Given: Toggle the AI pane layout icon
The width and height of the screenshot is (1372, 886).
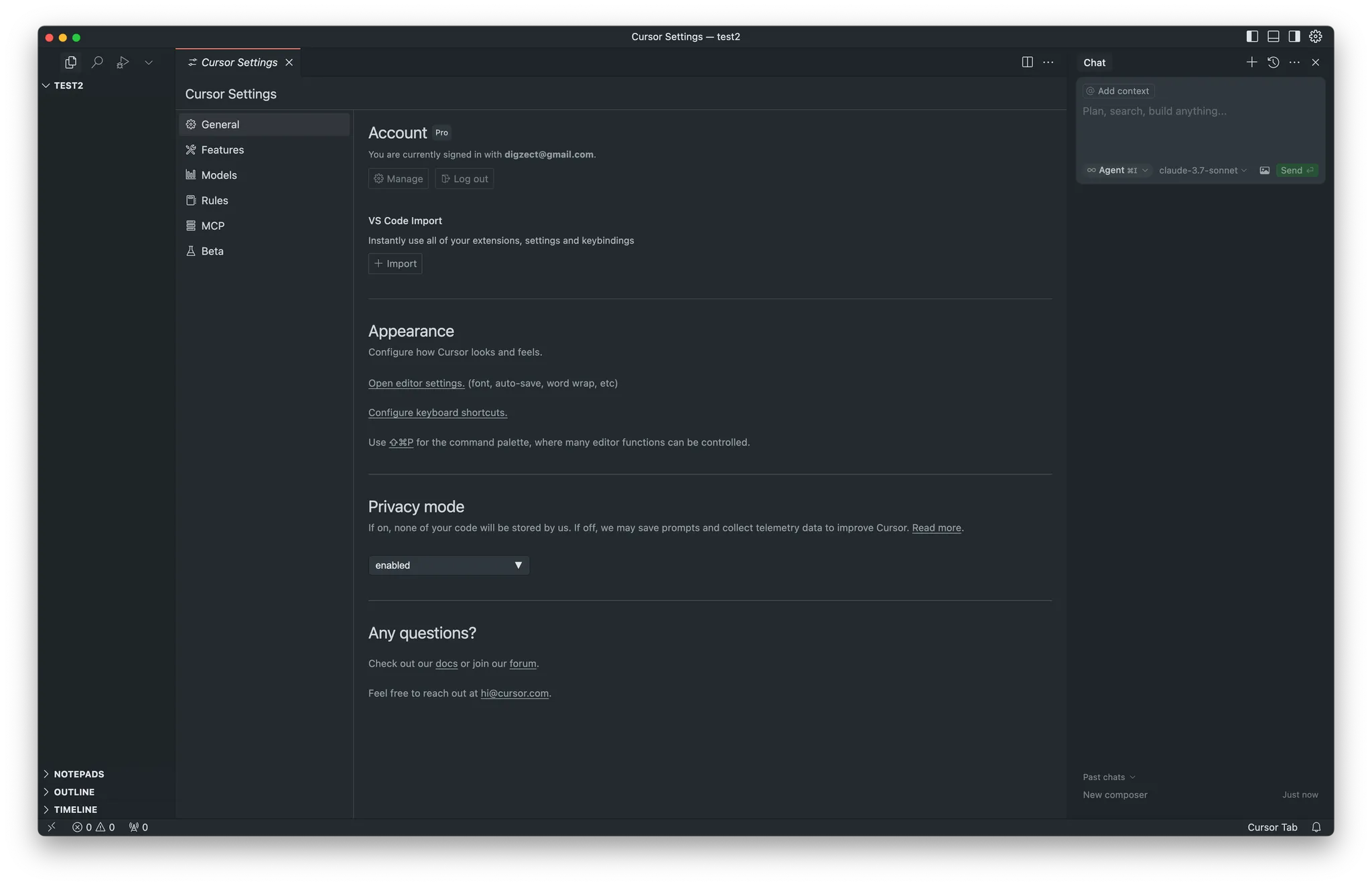Looking at the screenshot, I should [x=1294, y=37].
